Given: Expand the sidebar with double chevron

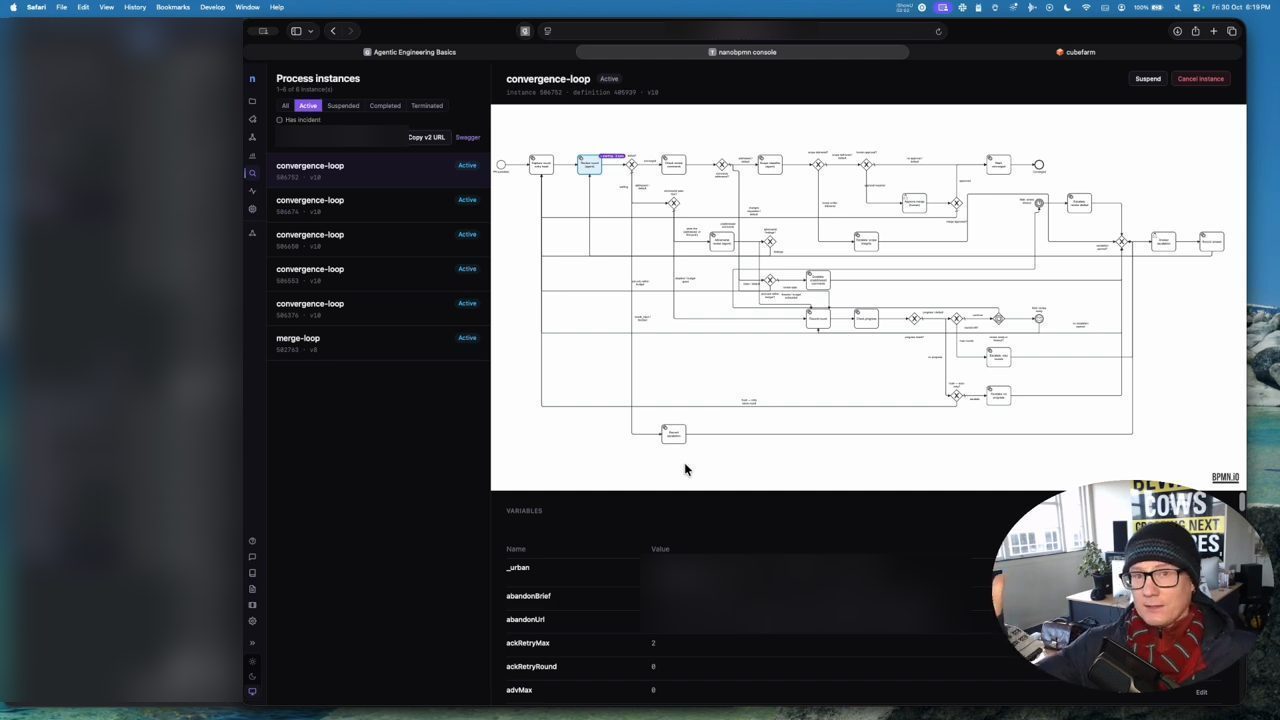Looking at the screenshot, I should [x=252, y=643].
